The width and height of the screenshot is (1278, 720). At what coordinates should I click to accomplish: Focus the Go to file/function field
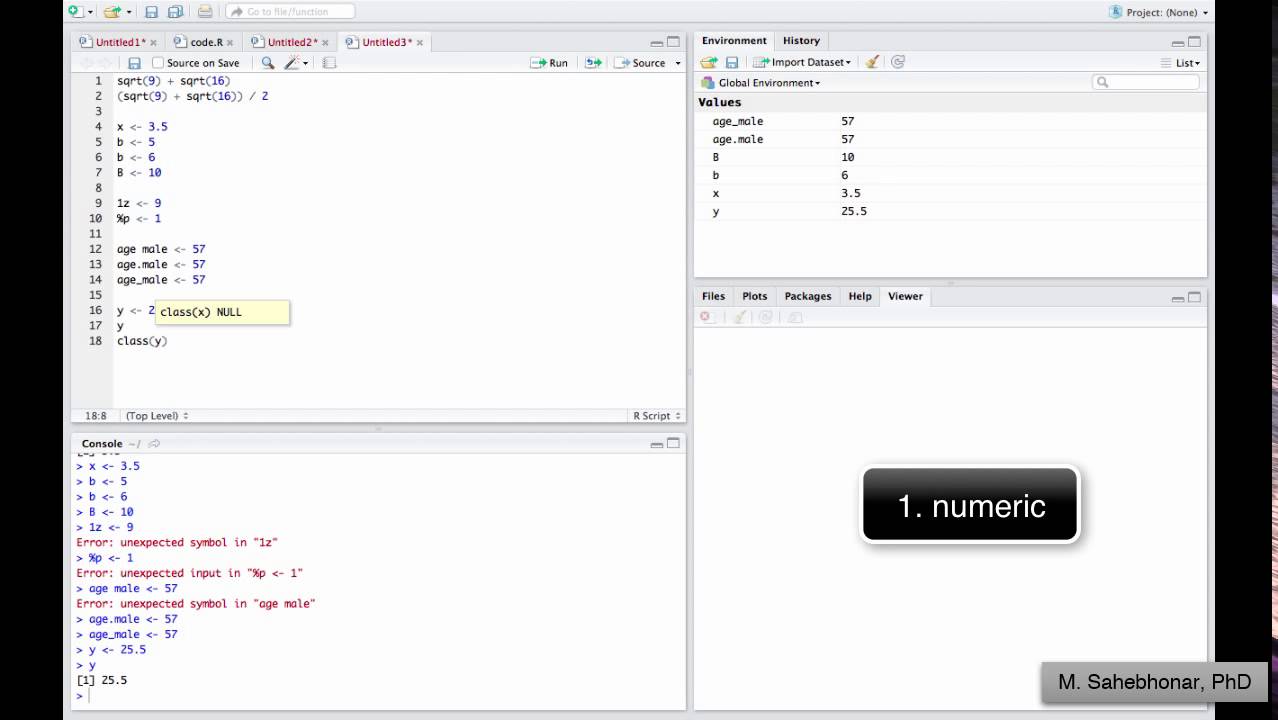coord(290,12)
